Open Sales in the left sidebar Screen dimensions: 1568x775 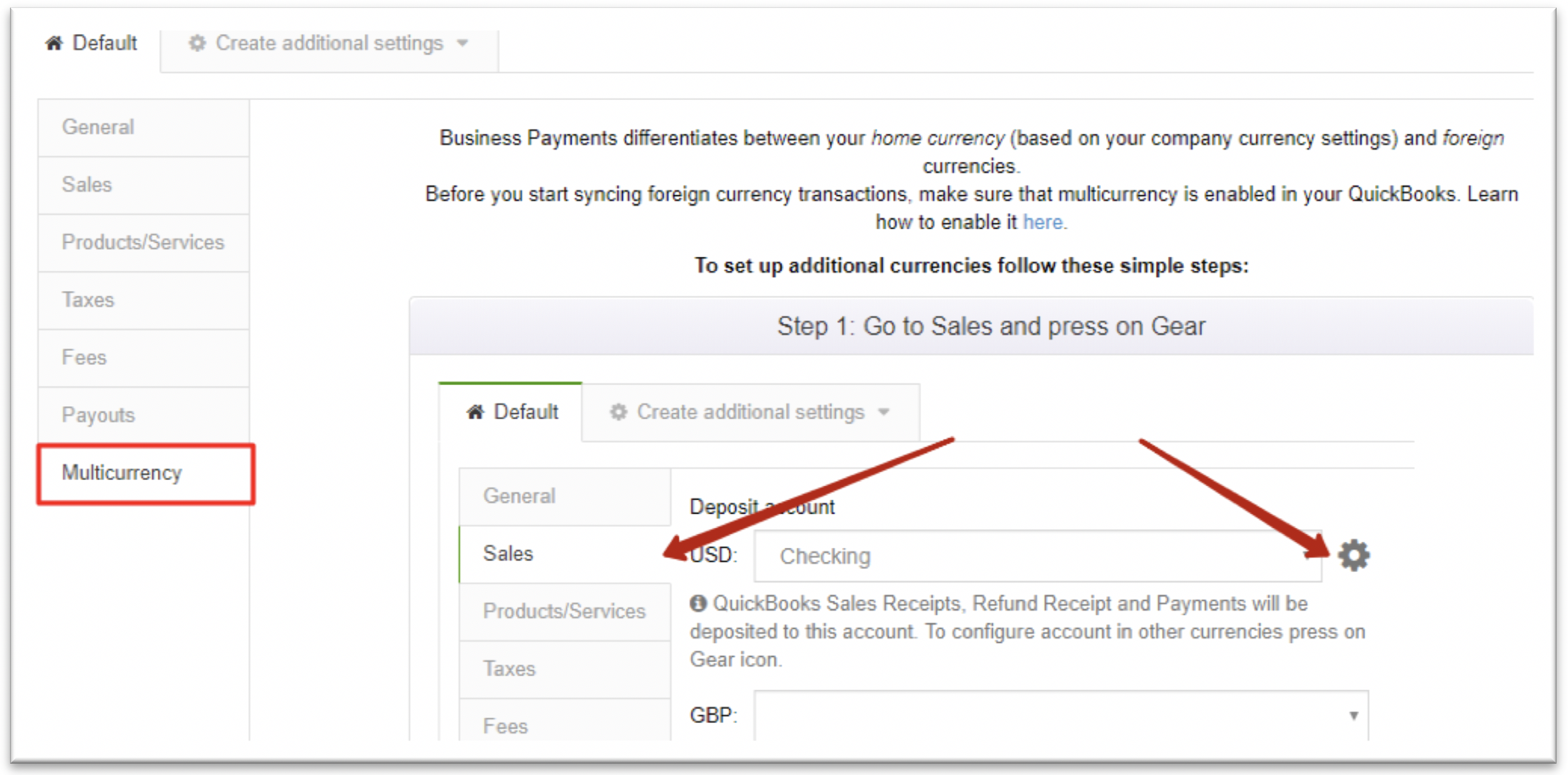coord(144,185)
